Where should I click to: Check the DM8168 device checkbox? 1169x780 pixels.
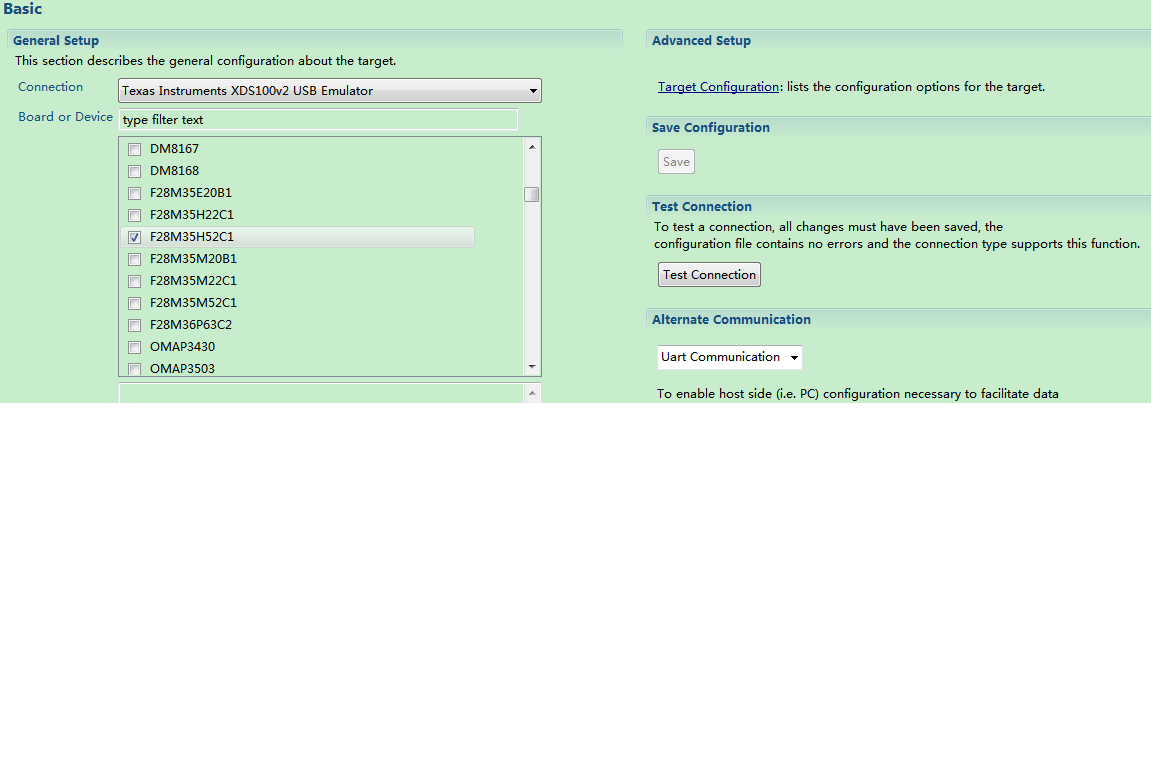coord(134,171)
